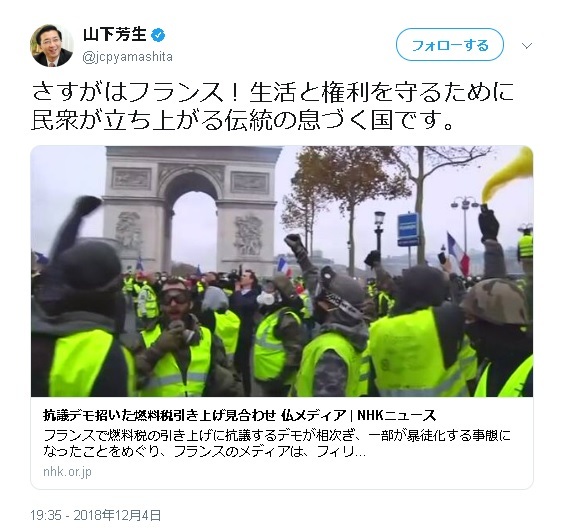This screenshot has height=532, width=565.
Task: Open the yellow-vest protest card image
Action: 282,271
